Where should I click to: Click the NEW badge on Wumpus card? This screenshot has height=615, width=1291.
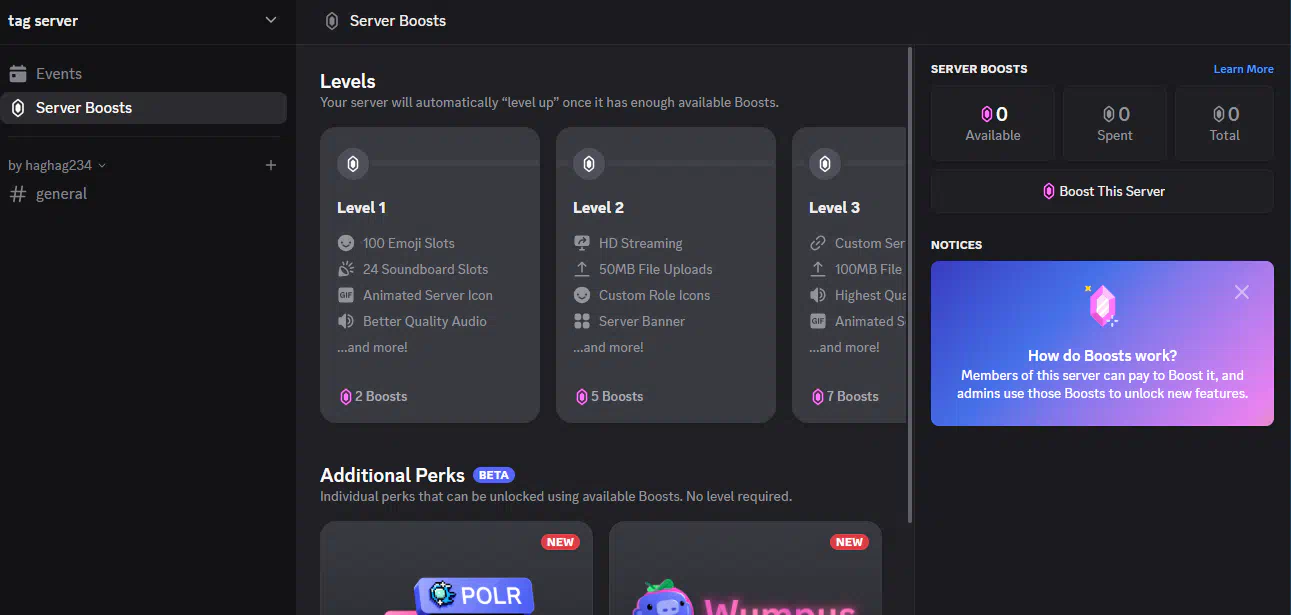849,542
